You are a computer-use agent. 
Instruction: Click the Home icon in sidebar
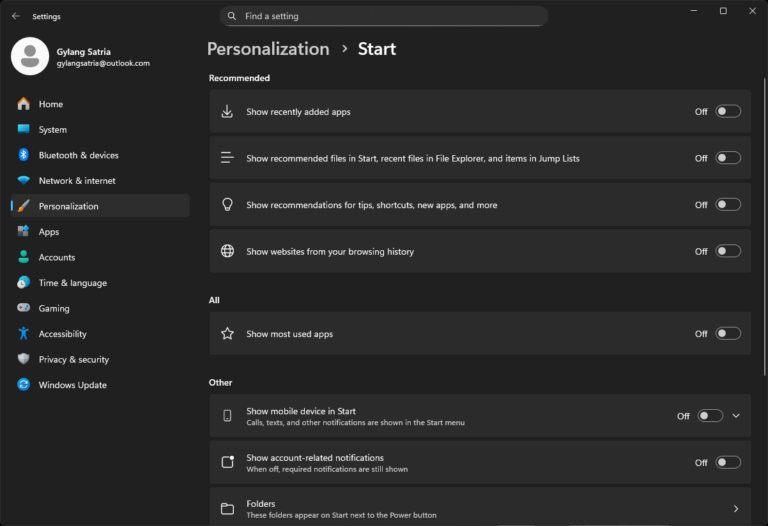point(23,104)
